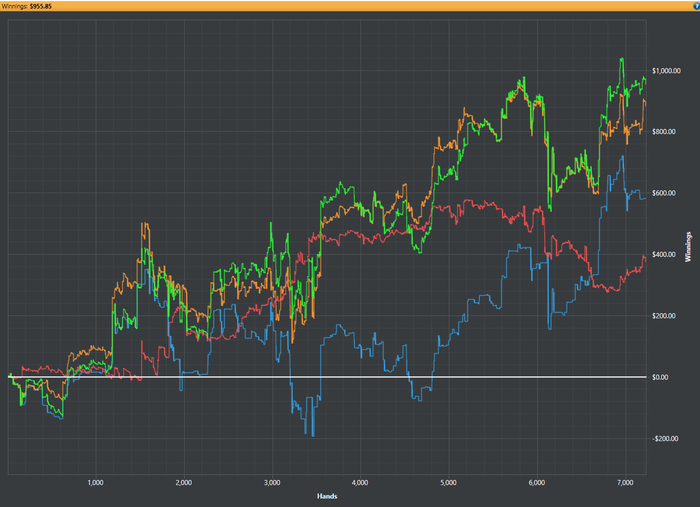700x507 pixels.
Task: Click the Winnings: $955.85 total label
Action: (x=26, y=6)
